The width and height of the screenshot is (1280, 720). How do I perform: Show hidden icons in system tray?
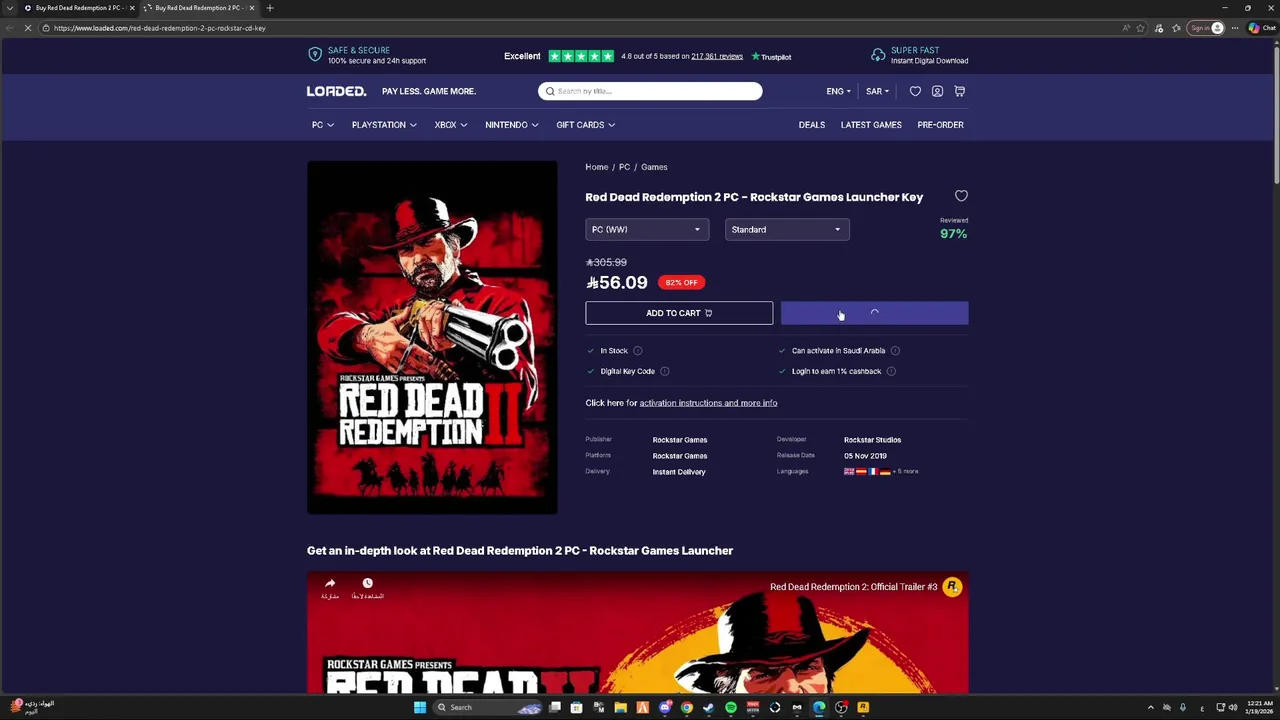tap(1150, 707)
